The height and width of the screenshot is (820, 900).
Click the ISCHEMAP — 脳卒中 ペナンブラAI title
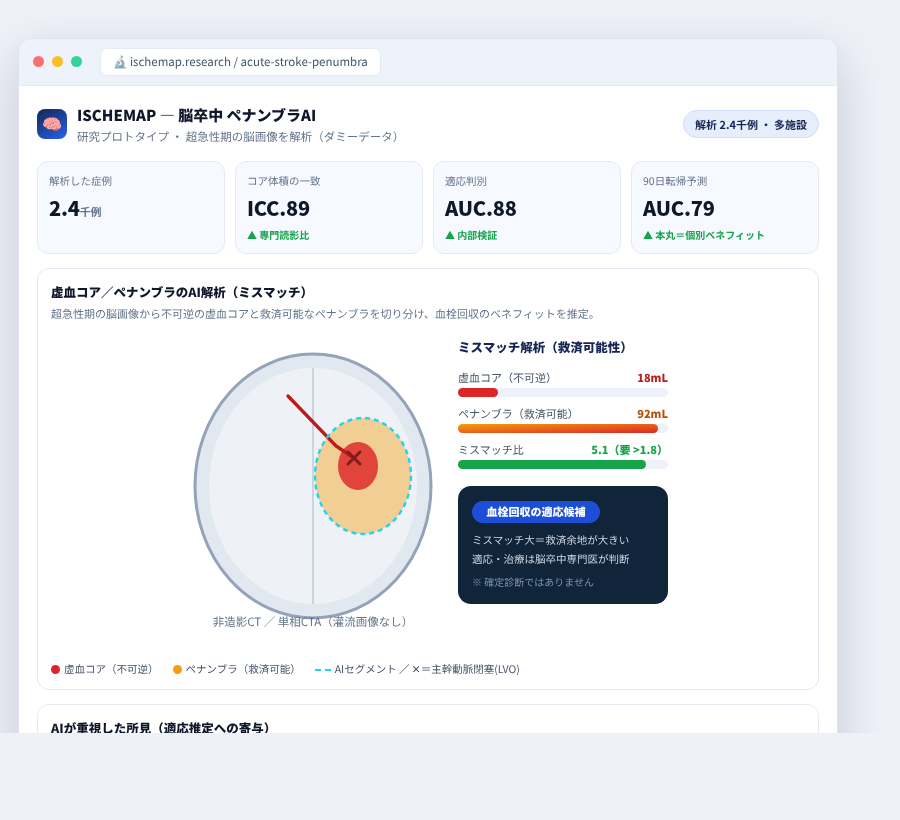pyautogui.click(x=196, y=116)
